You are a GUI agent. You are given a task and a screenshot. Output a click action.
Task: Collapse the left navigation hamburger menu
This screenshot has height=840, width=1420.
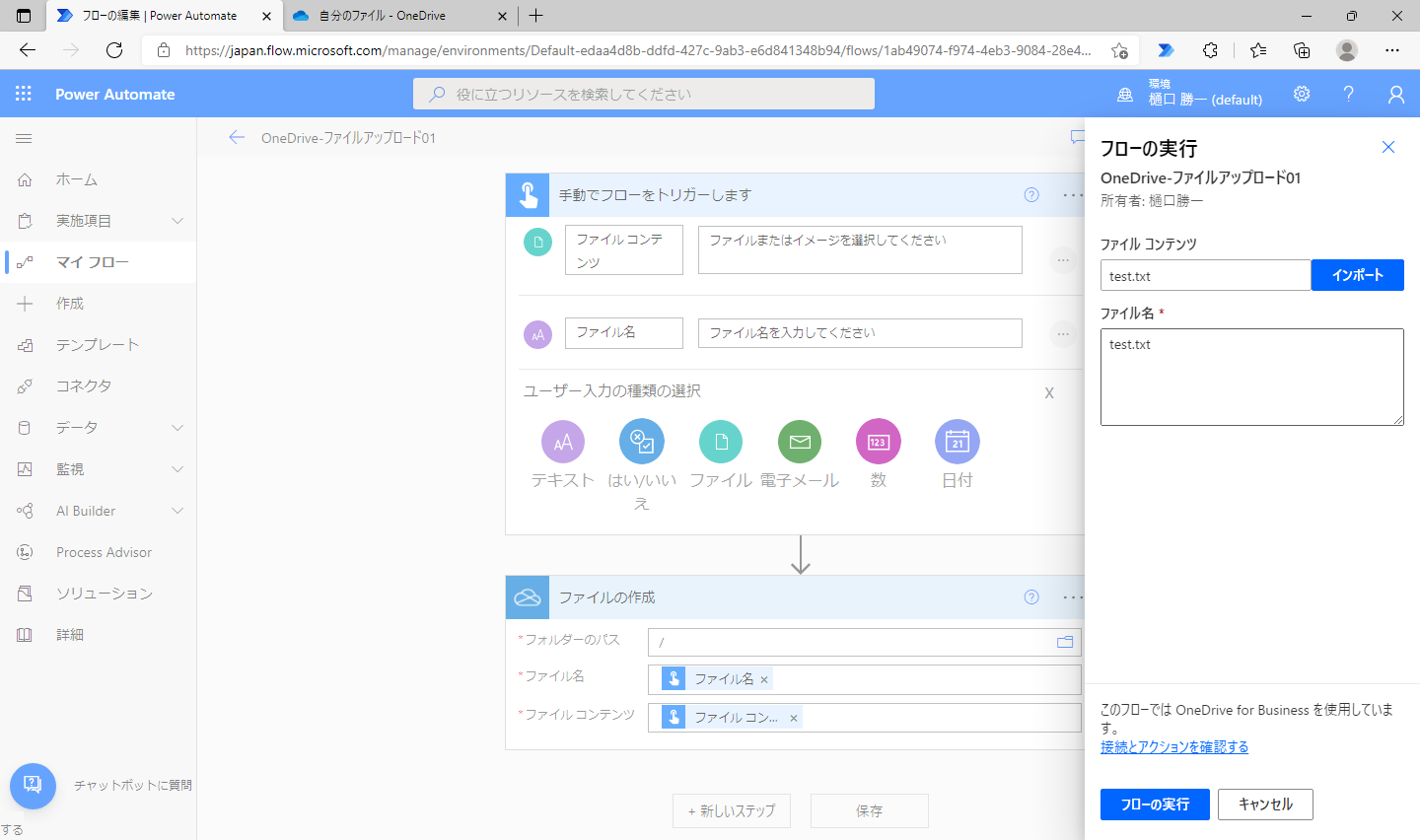click(x=24, y=139)
